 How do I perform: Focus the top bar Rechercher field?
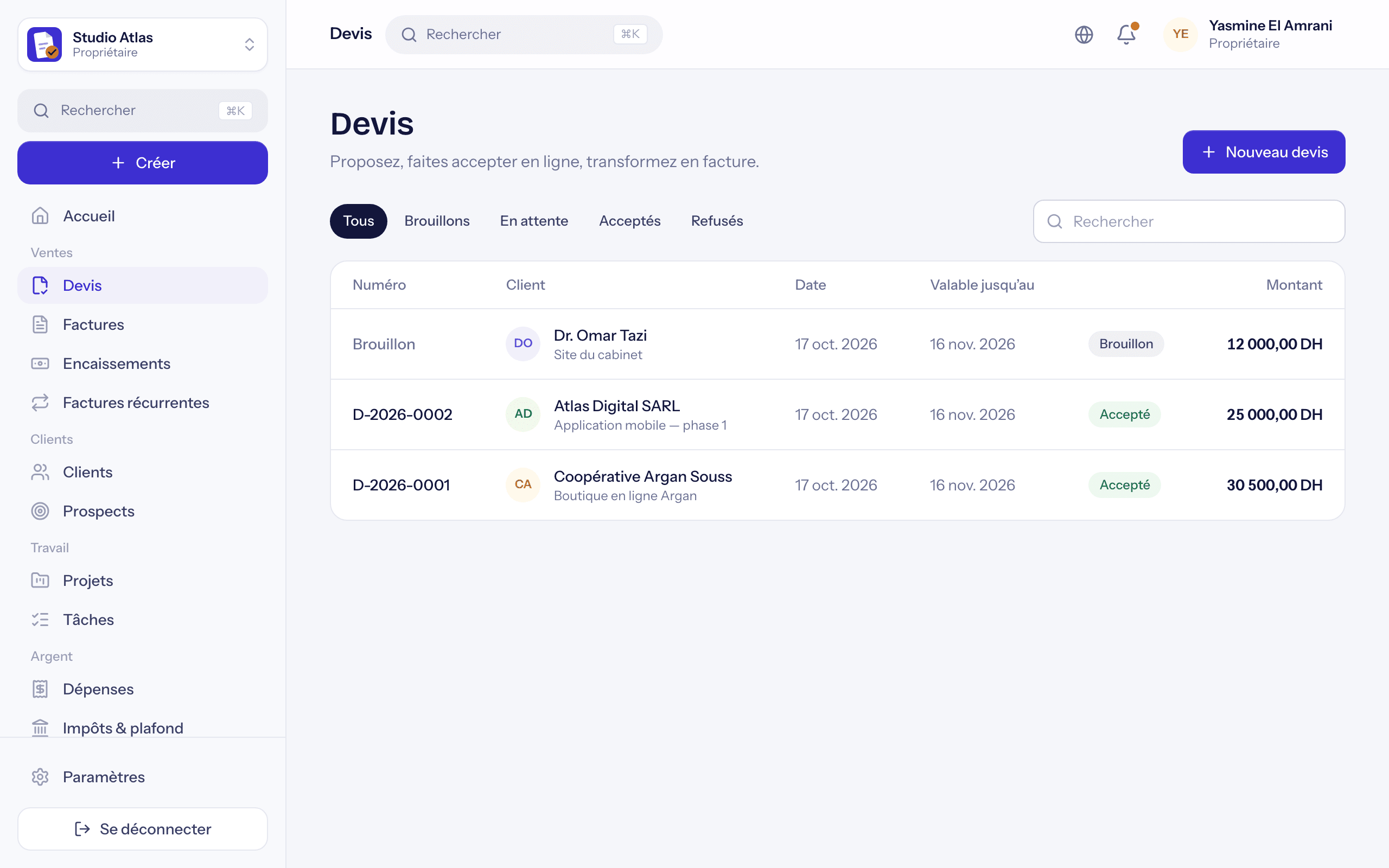coord(524,34)
